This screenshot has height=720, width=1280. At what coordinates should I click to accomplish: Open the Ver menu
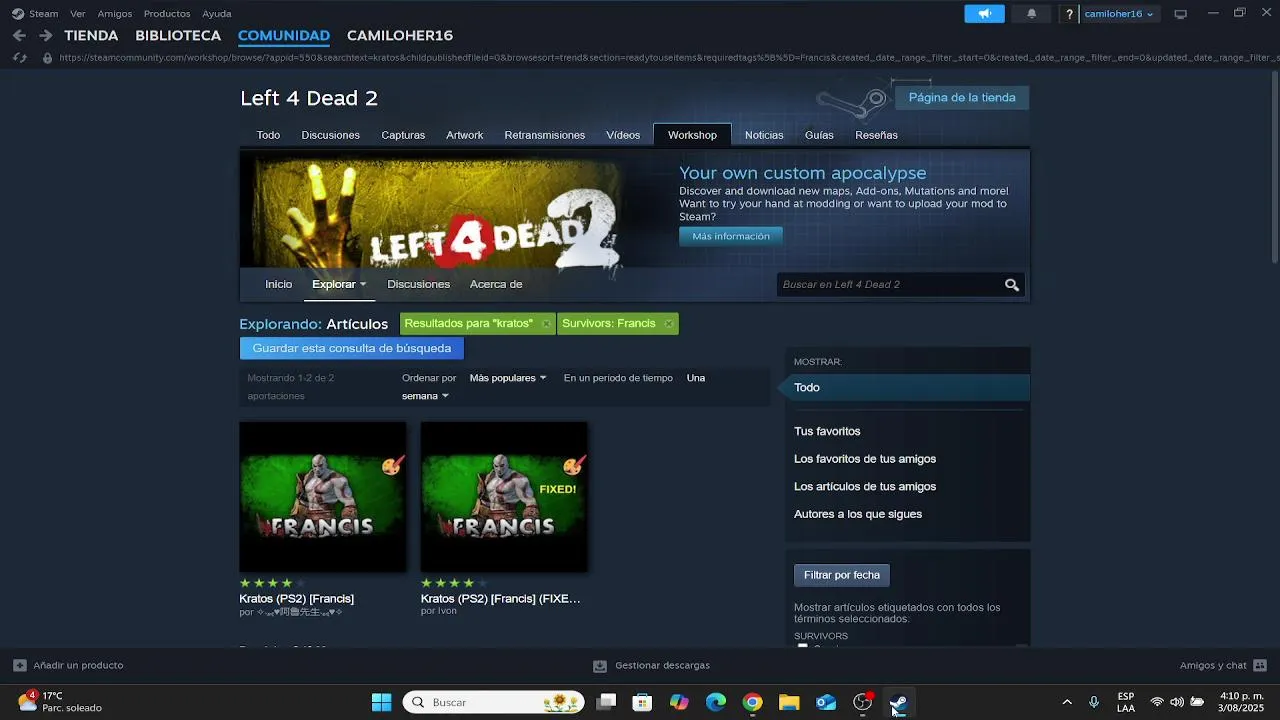coord(77,14)
